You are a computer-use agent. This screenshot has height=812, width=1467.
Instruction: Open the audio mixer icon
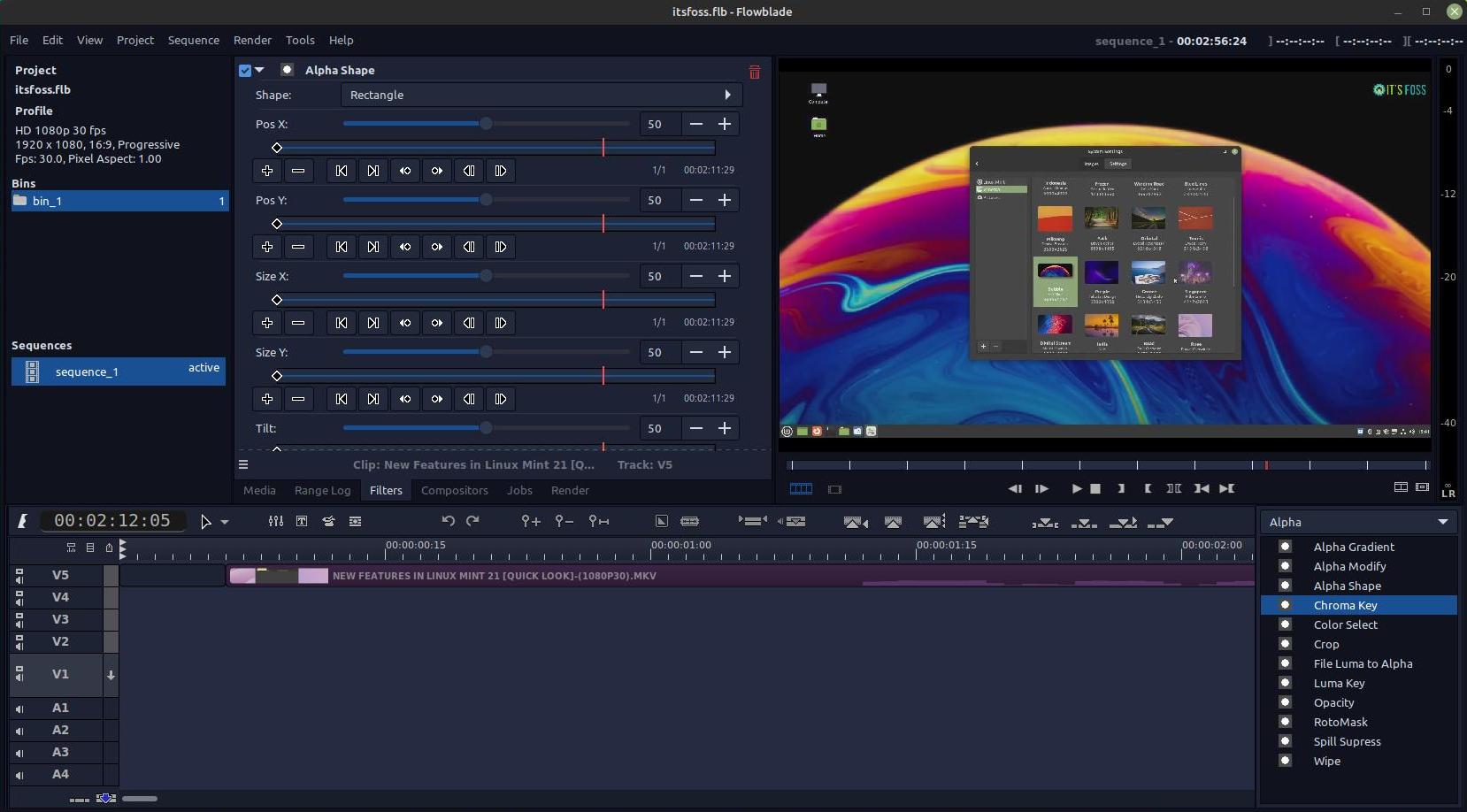click(276, 521)
